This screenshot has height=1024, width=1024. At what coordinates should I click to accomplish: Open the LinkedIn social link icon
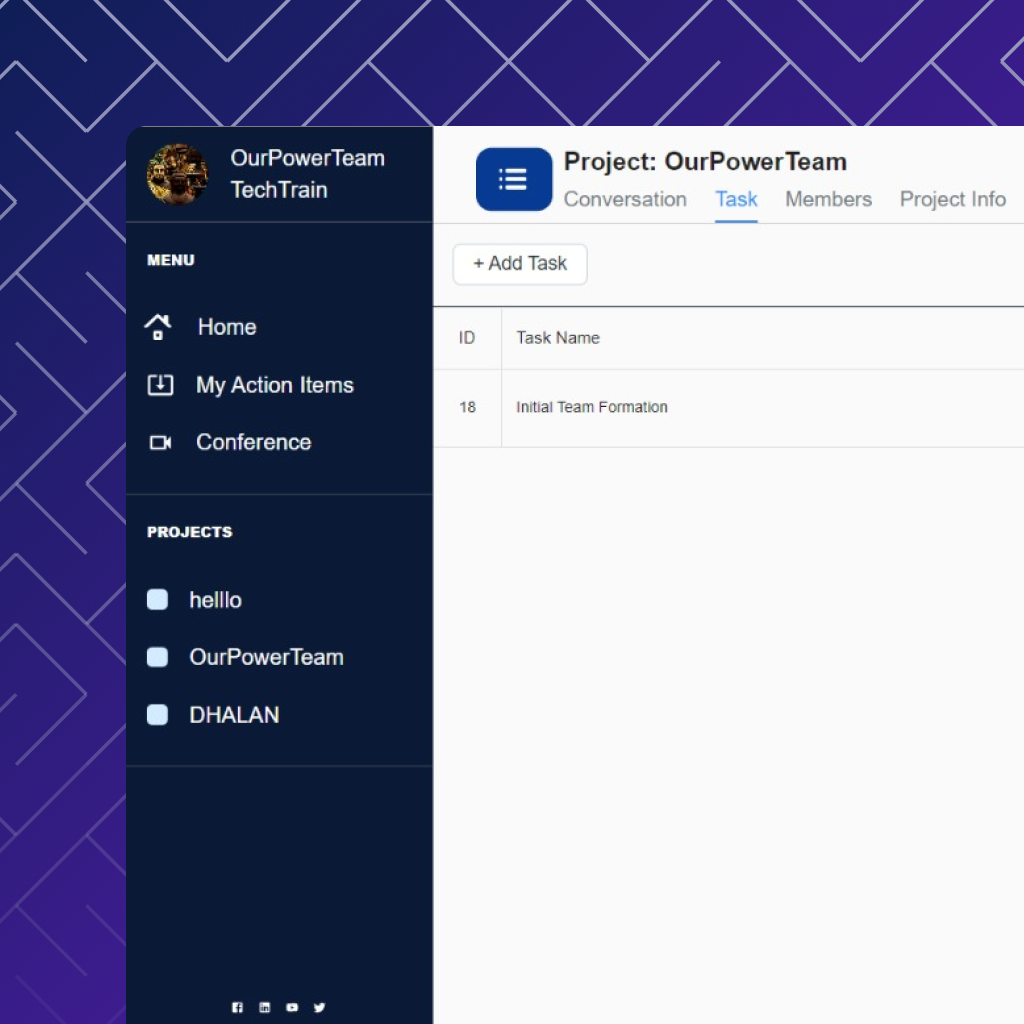pyautogui.click(x=264, y=1008)
